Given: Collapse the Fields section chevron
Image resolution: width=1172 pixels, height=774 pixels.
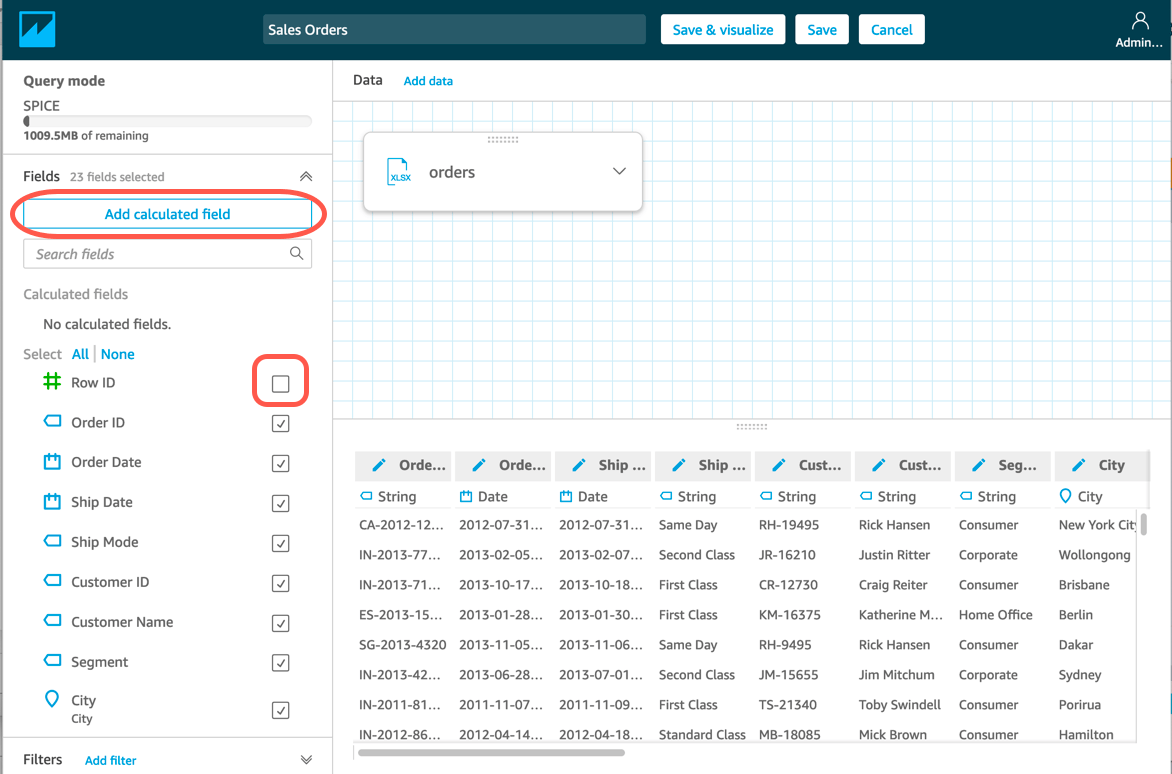Looking at the screenshot, I should click(x=306, y=175).
